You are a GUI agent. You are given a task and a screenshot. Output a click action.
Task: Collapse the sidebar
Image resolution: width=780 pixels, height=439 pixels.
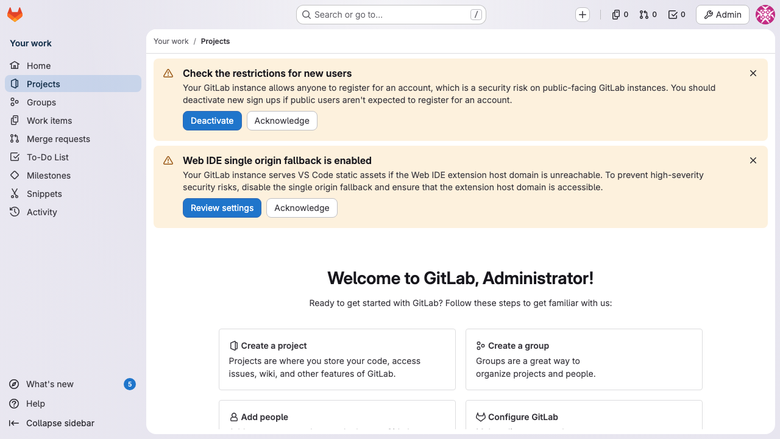pyautogui.click(x=73, y=423)
